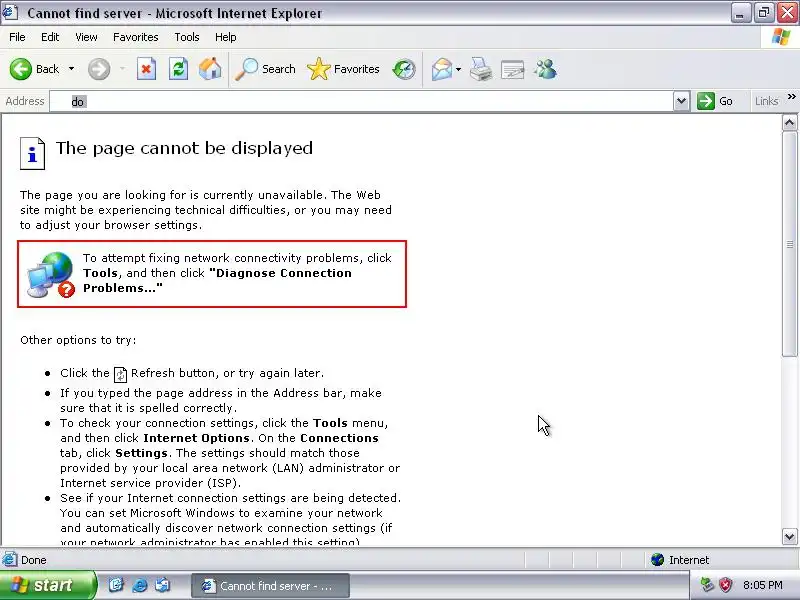This screenshot has height=600, width=800.
Task: Click the Windows Start button
Action: tap(48, 585)
